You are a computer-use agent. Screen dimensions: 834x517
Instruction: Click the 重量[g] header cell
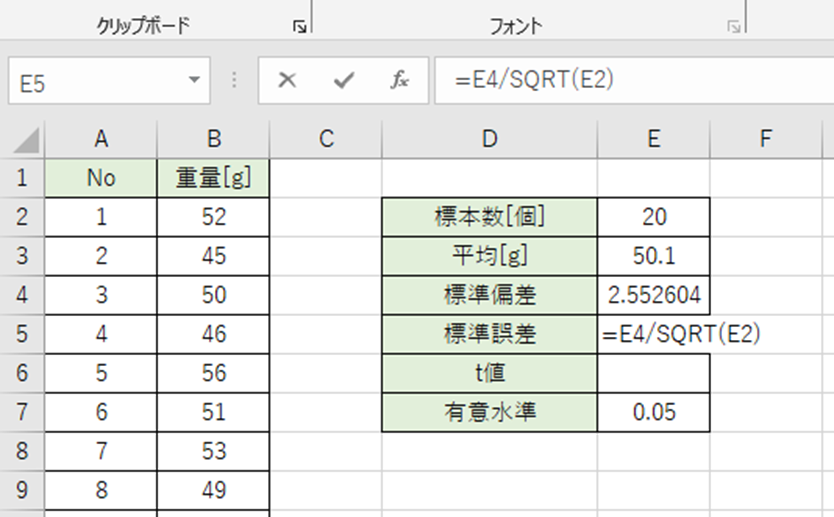(x=213, y=178)
